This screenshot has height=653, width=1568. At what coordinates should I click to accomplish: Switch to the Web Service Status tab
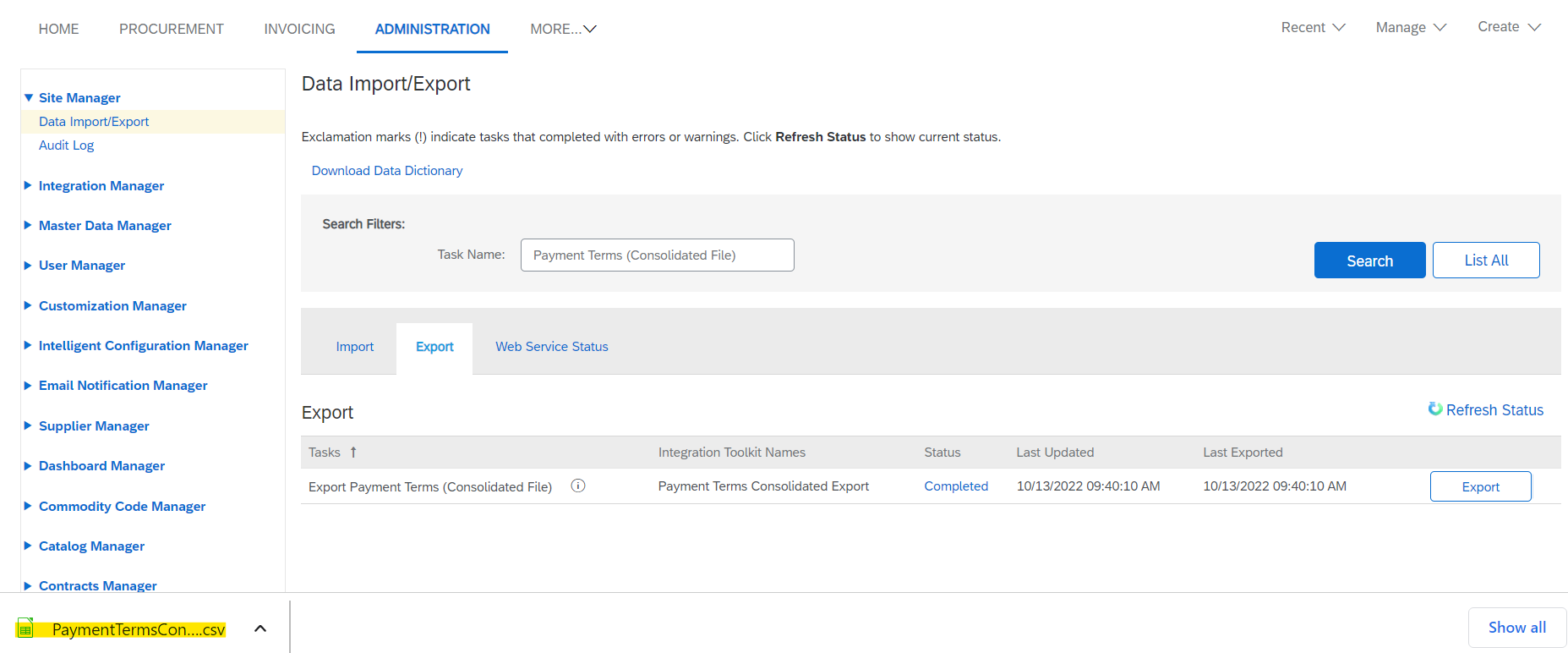pos(551,347)
